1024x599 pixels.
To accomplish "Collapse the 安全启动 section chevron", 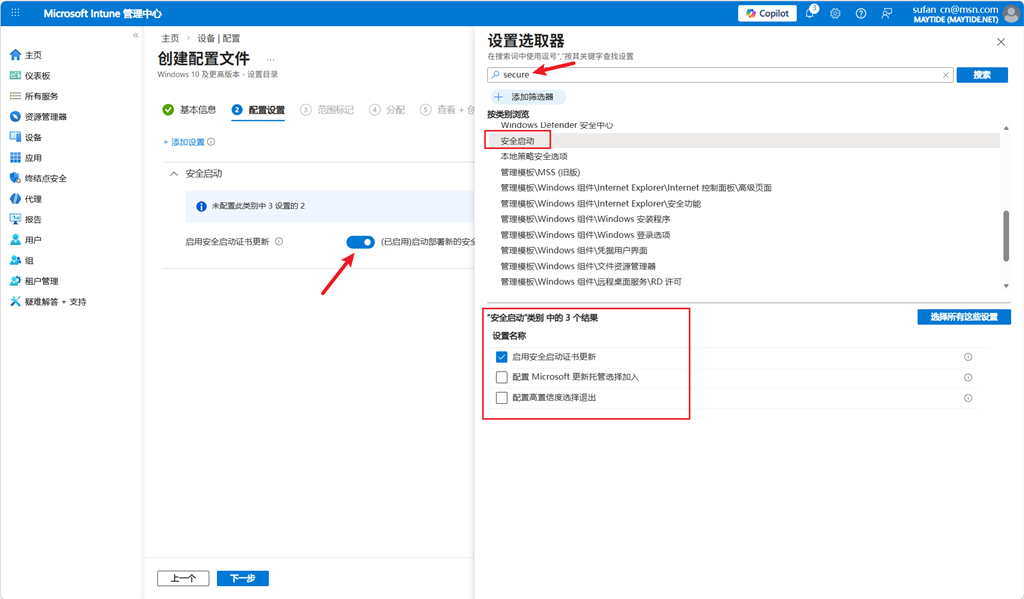I will point(174,174).
